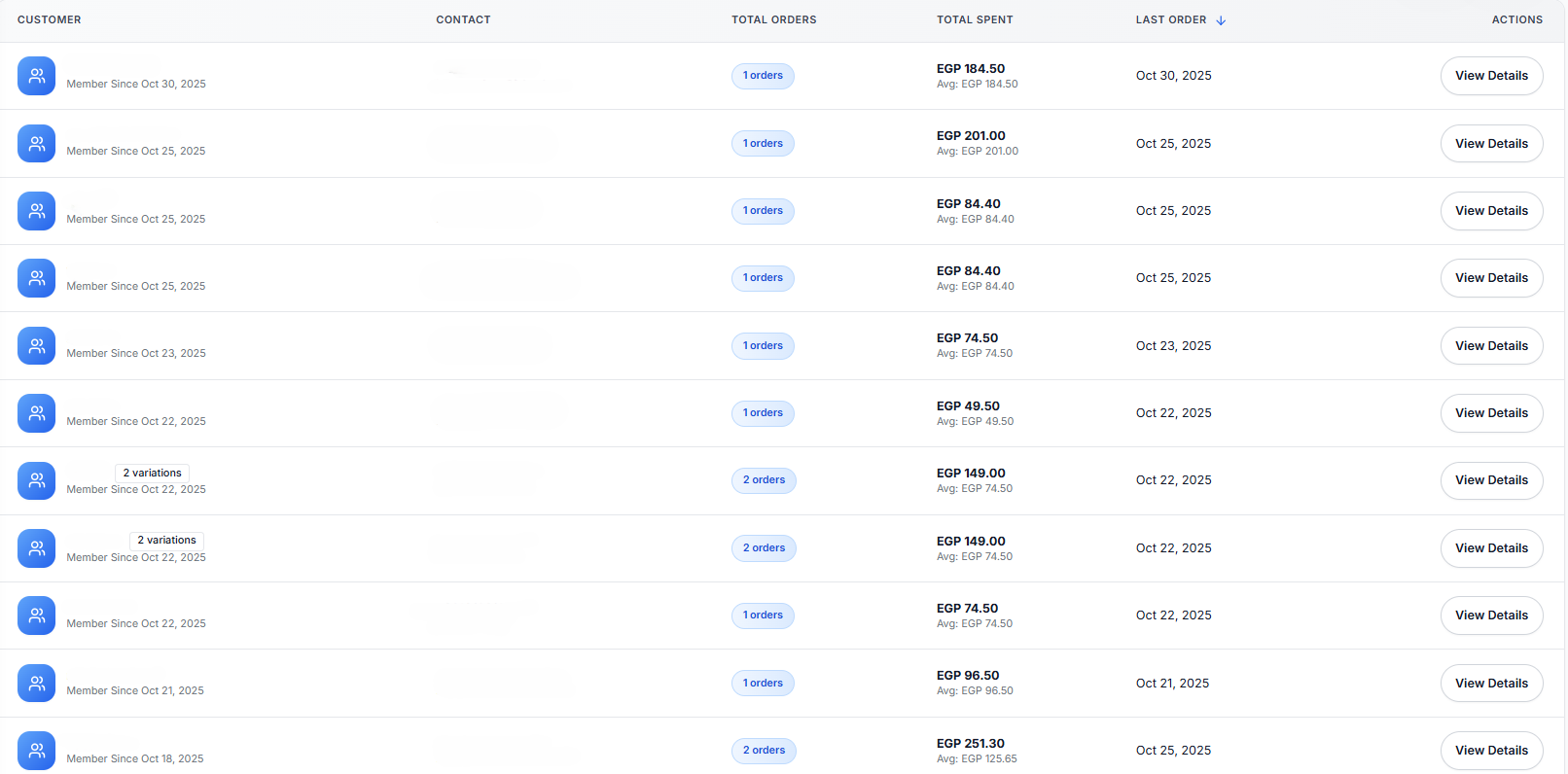Image resolution: width=1568 pixels, height=774 pixels.
Task: Click avatar of customer who spent EGP 201.00
Action: [x=36, y=144]
